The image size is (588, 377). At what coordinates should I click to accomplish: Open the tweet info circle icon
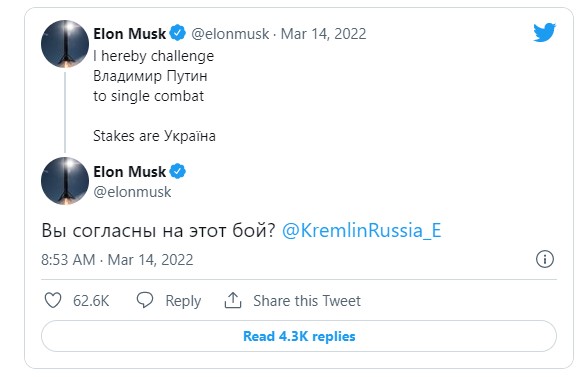(x=544, y=259)
